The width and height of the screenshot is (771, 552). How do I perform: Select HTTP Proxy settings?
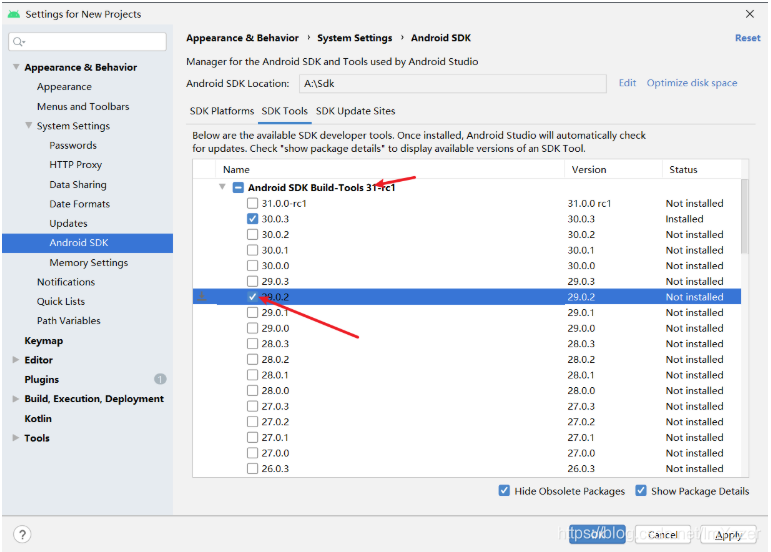click(75, 165)
